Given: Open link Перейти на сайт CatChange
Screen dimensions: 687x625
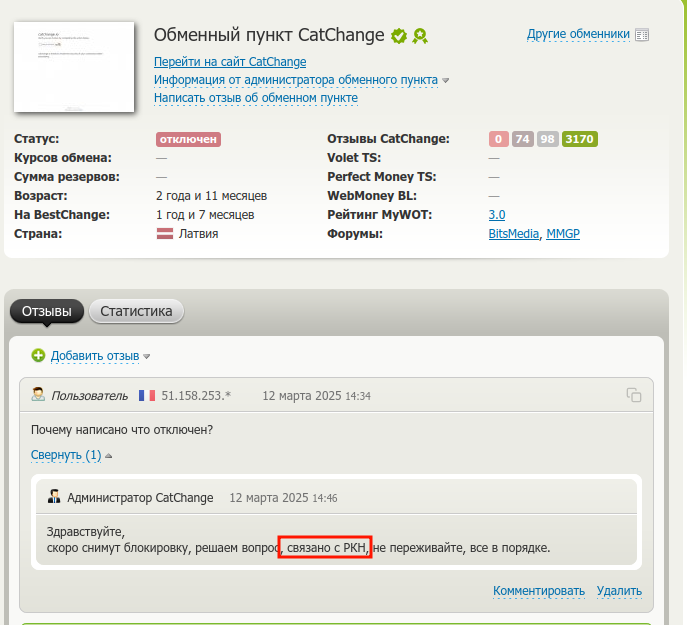Looking at the screenshot, I should [230, 62].
